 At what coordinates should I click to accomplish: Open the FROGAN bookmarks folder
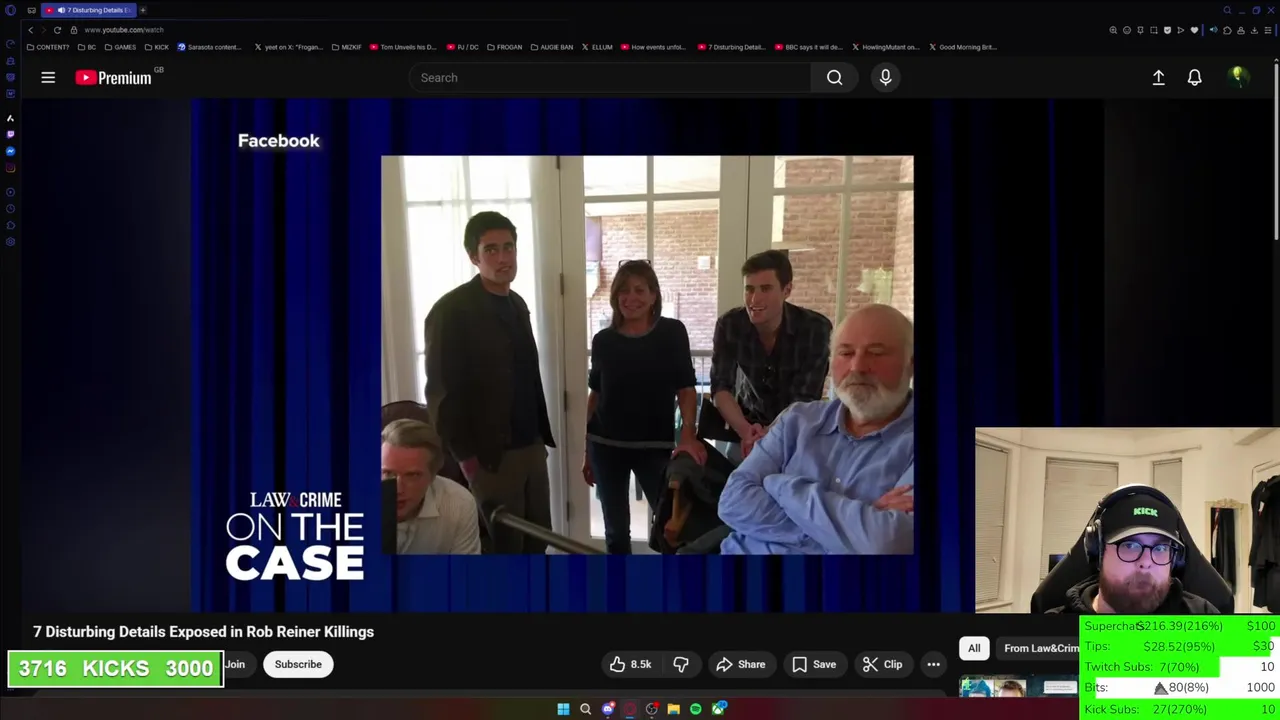coord(504,47)
